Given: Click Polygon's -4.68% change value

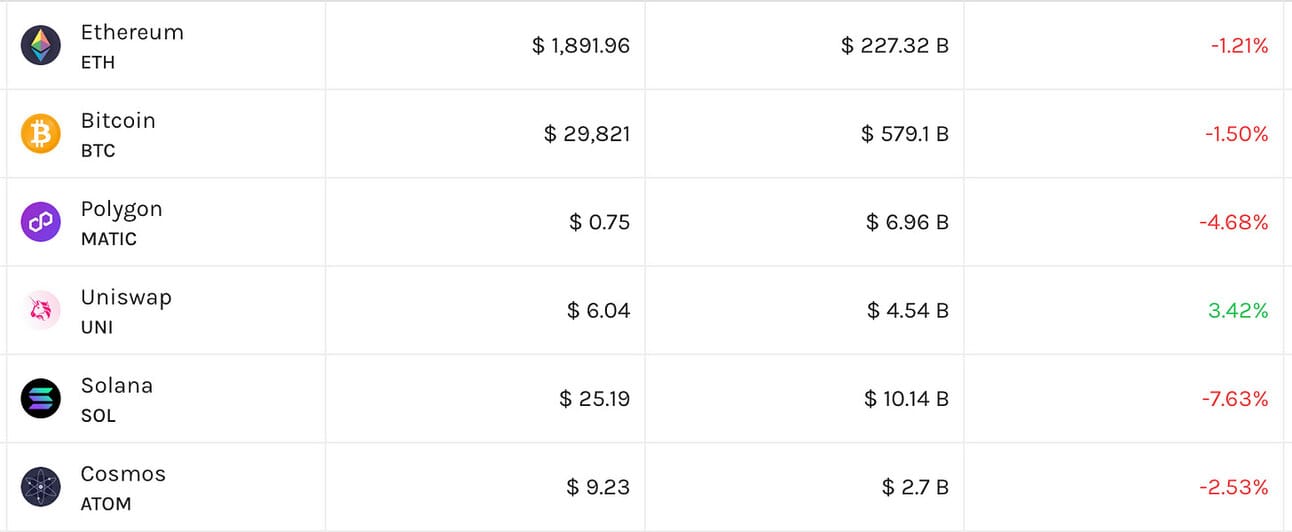Looking at the screenshot, I should coord(1233,222).
